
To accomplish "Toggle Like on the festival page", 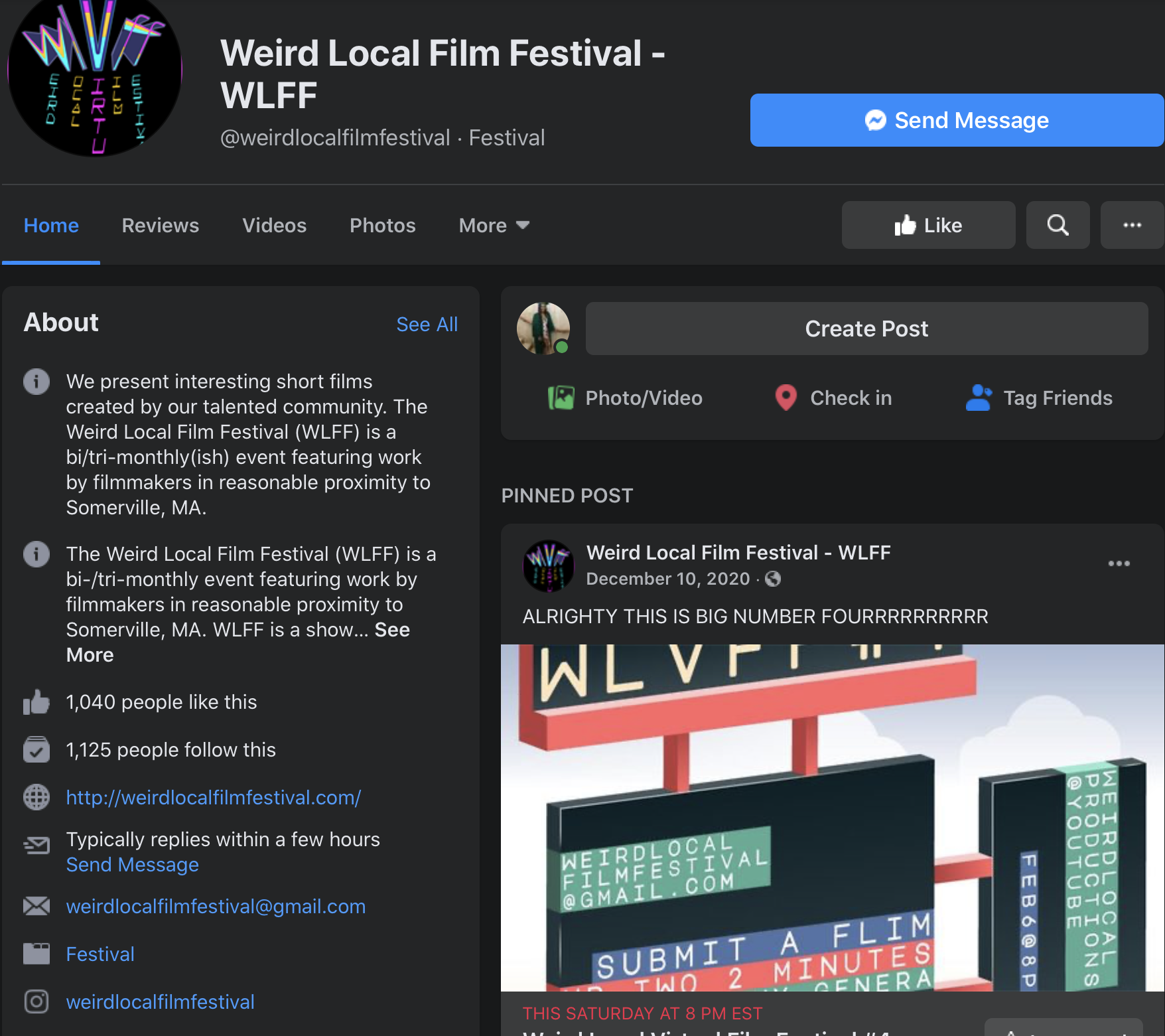I will [x=928, y=225].
